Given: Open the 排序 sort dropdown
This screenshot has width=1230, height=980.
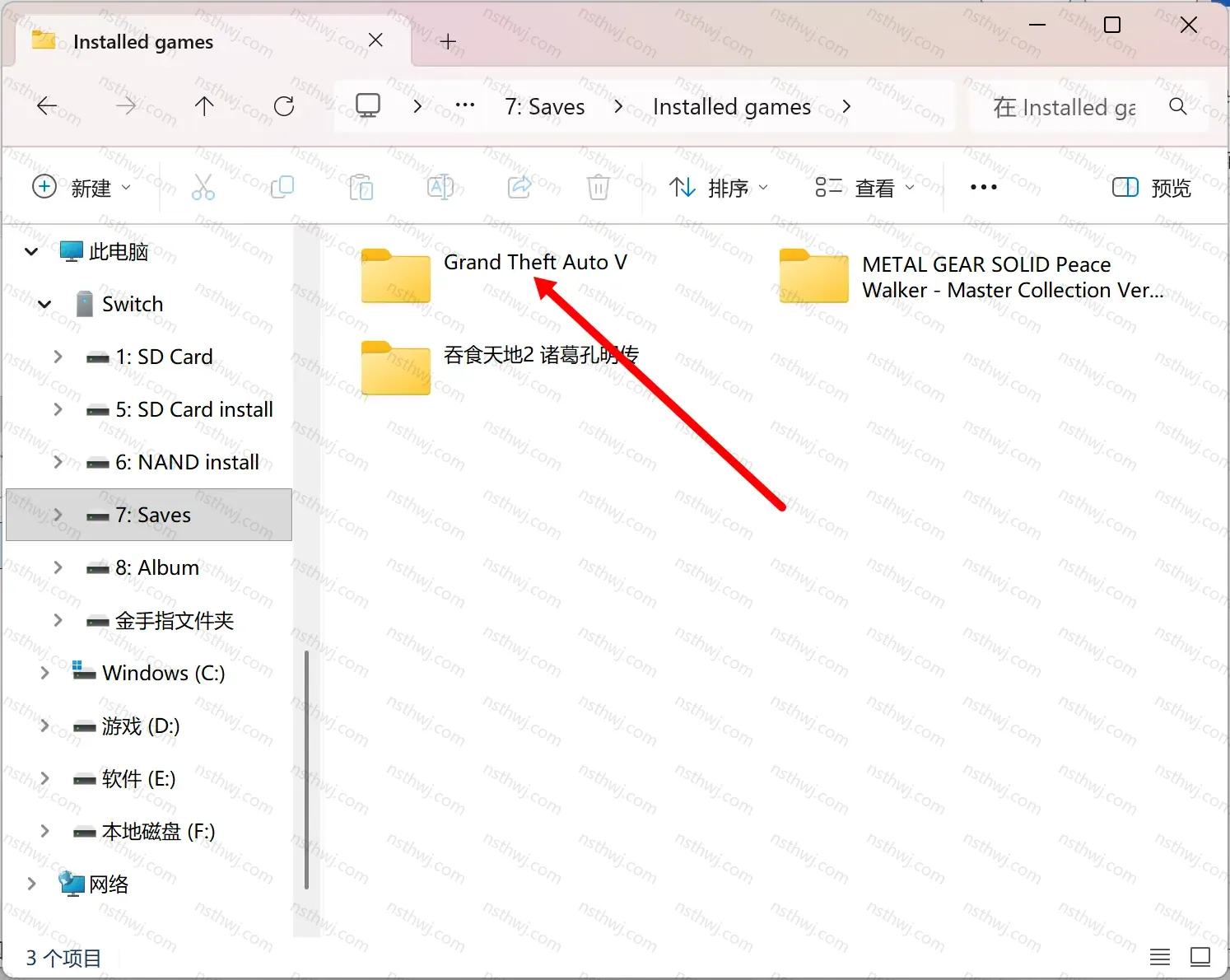Looking at the screenshot, I should 718,188.
